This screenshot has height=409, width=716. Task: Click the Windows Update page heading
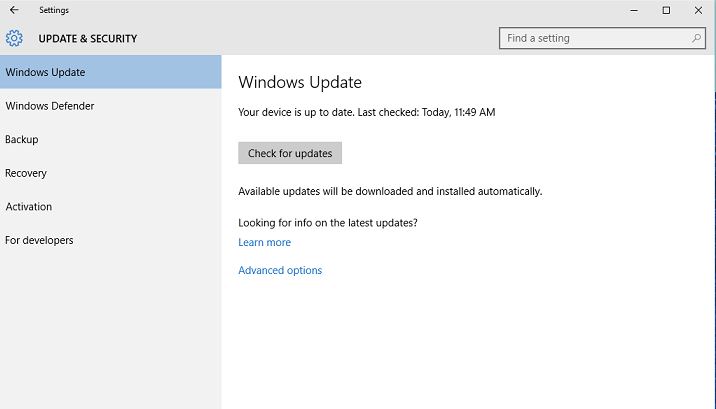(x=300, y=82)
